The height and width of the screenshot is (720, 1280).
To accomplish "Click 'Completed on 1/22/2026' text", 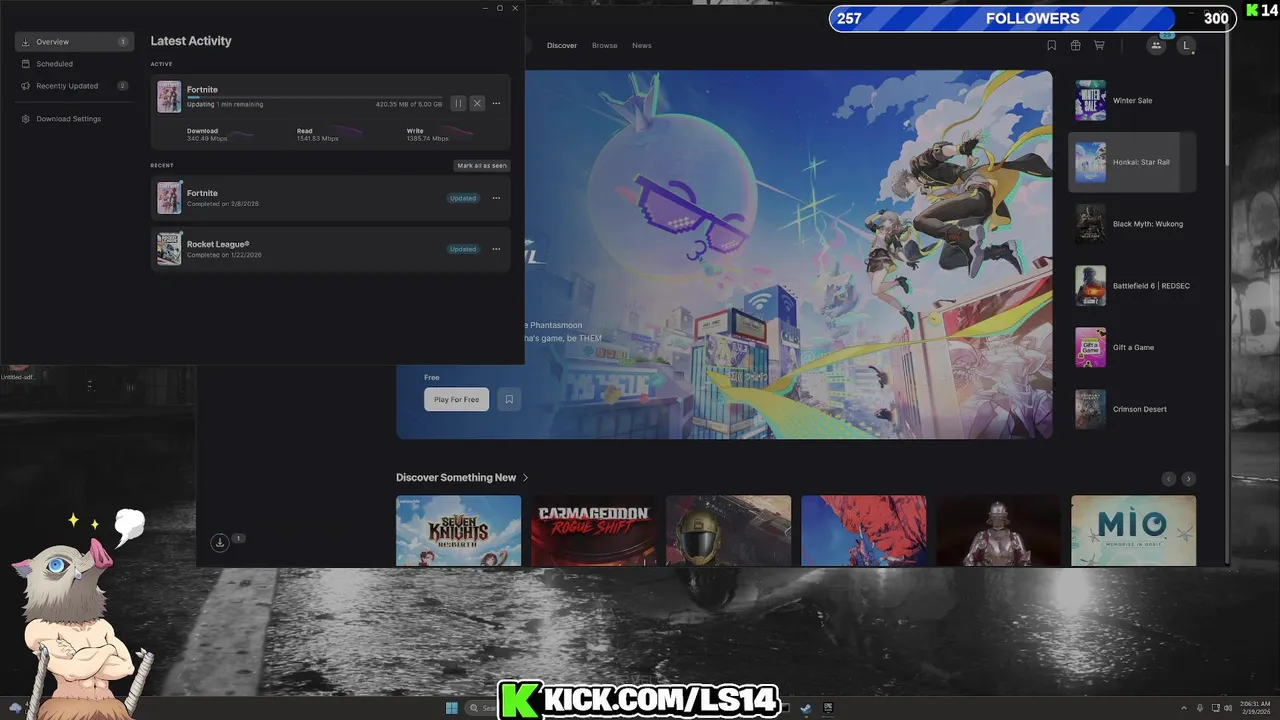I will click(224, 255).
